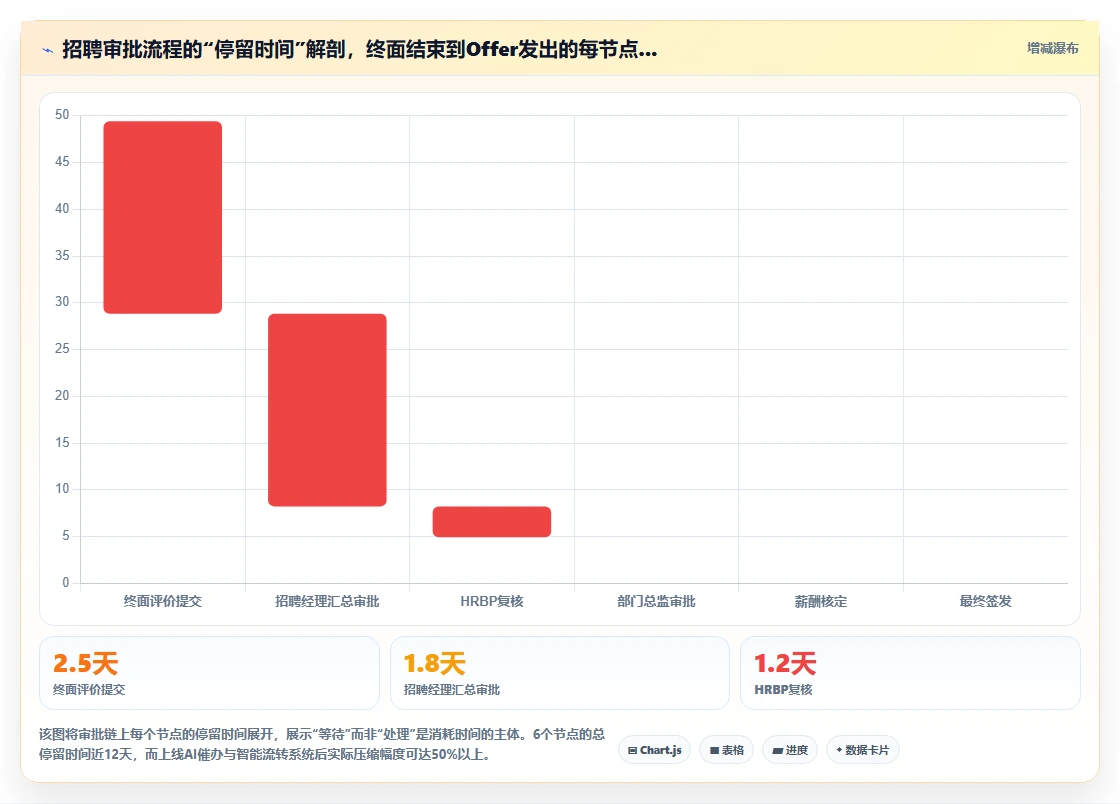
Task: Click the 终面评价提交 axis label
Action: coord(163,601)
